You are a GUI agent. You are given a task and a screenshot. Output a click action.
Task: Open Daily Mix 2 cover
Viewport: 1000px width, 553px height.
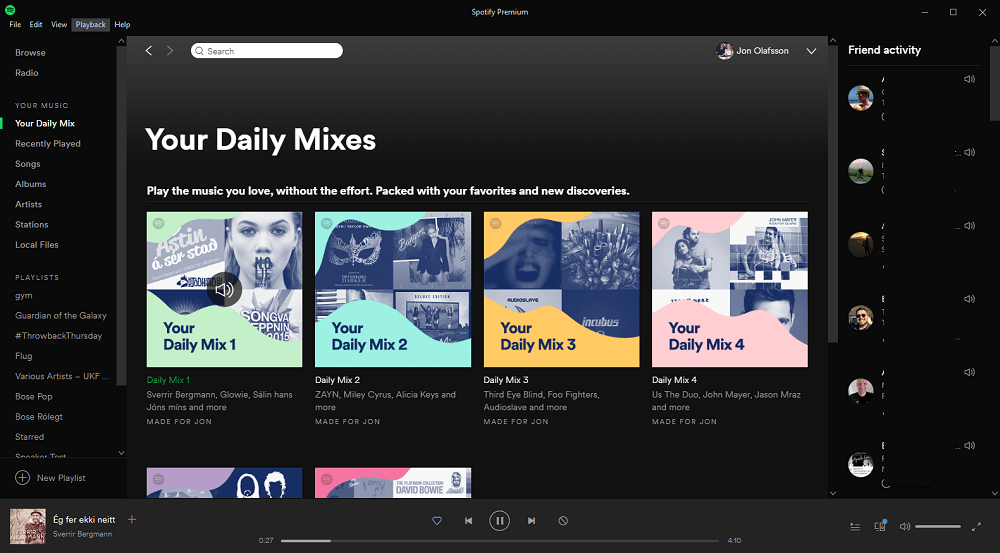coord(393,290)
